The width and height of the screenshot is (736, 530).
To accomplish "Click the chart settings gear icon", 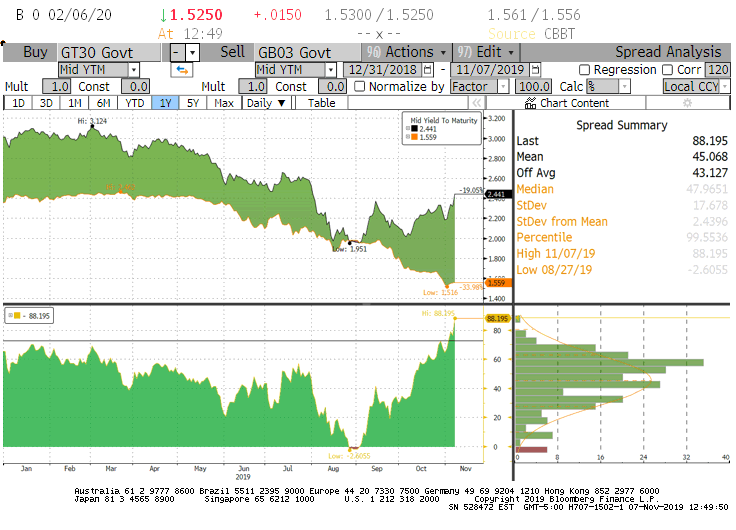I will pyautogui.click(x=687, y=103).
